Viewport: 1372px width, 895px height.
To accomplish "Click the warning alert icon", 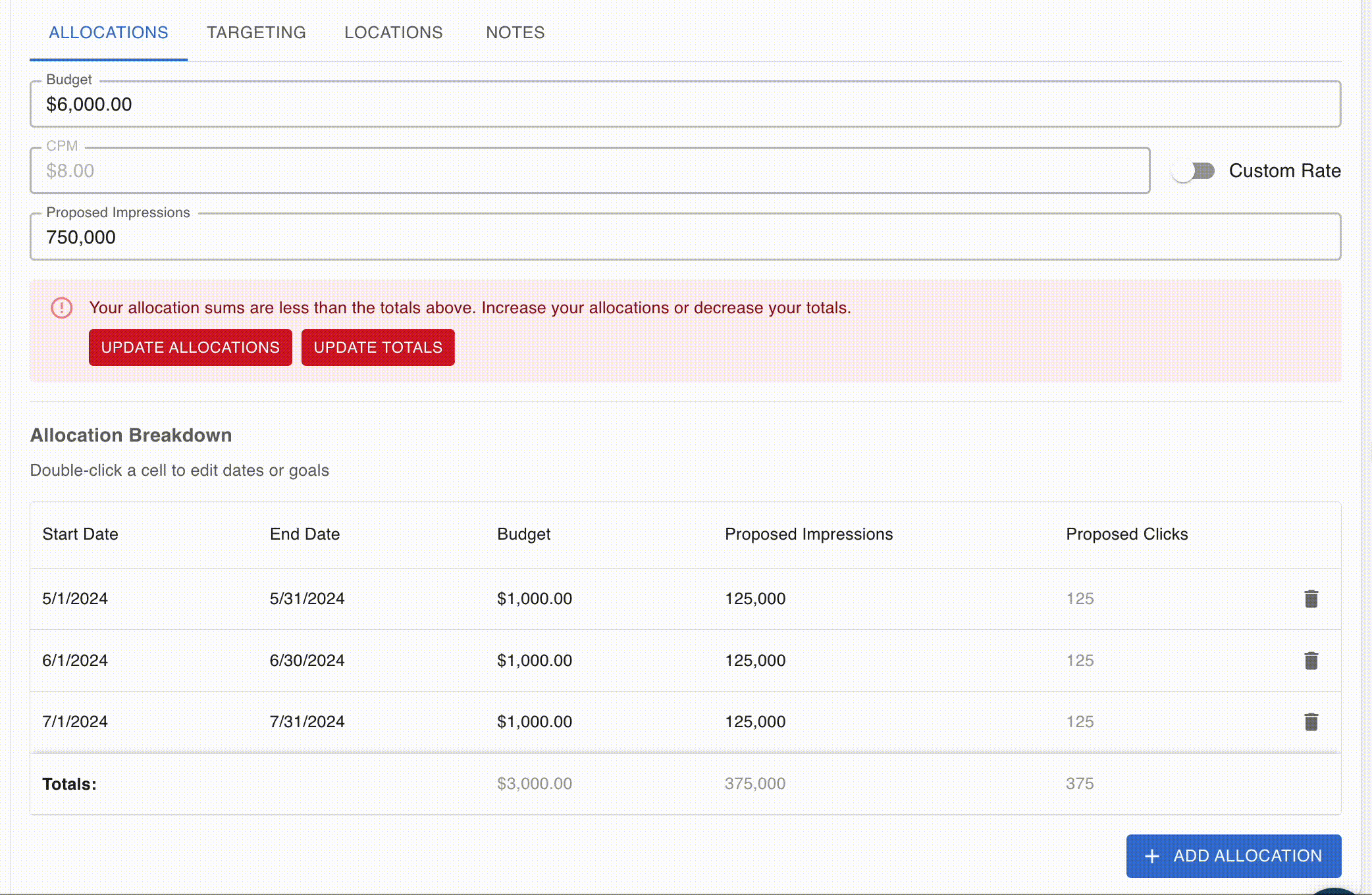I will 62,308.
